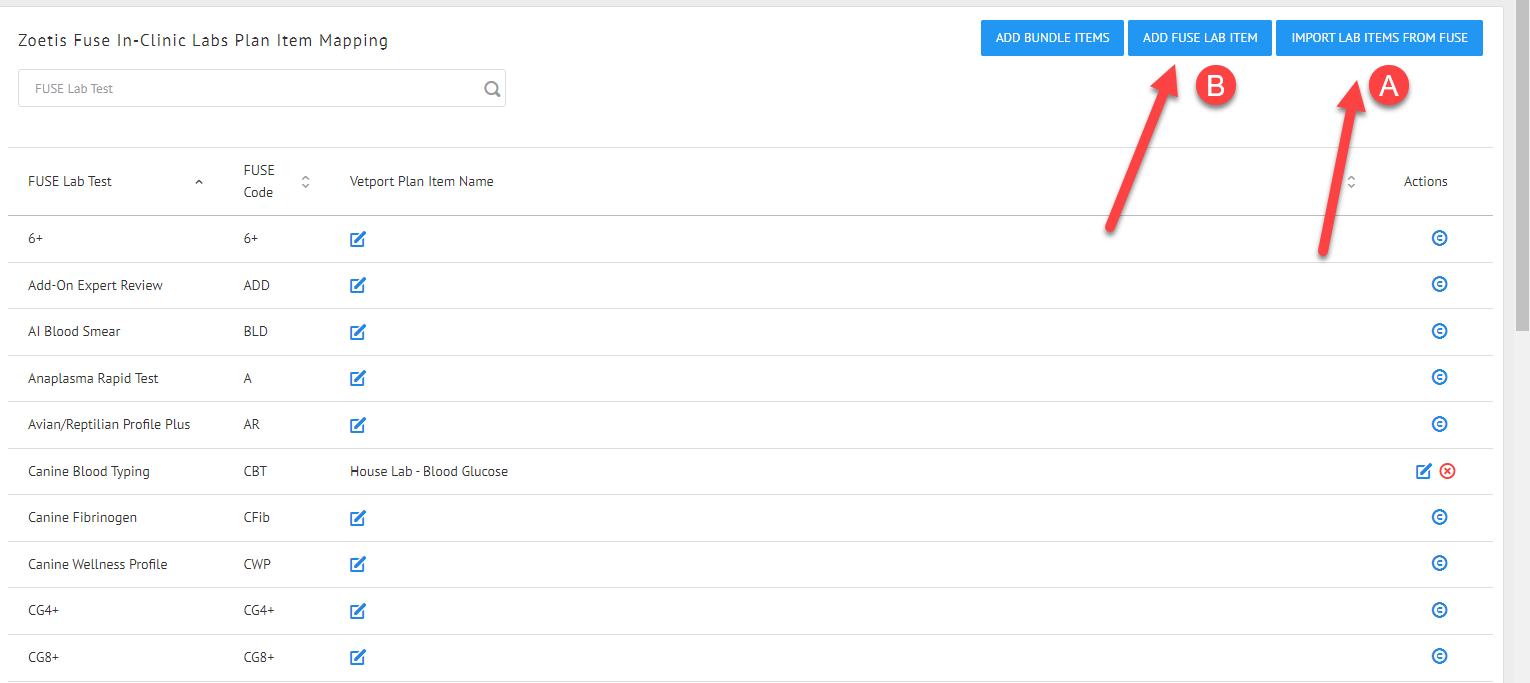Remove Canine Blood Typing mapping
The height and width of the screenshot is (683, 1530).
pos(1448,471)
